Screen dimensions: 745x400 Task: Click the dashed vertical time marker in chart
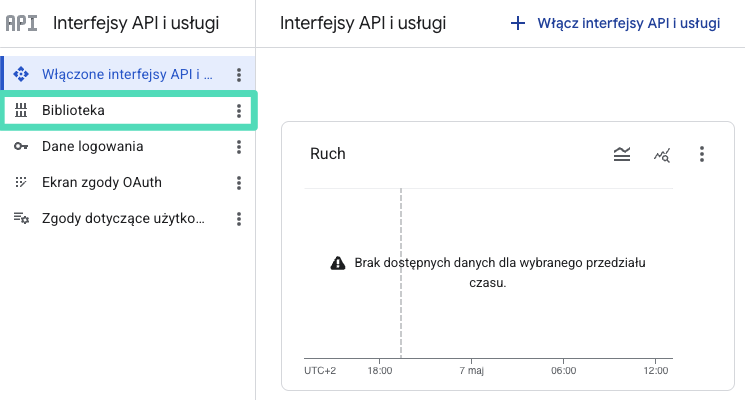(x=401, y=273)
